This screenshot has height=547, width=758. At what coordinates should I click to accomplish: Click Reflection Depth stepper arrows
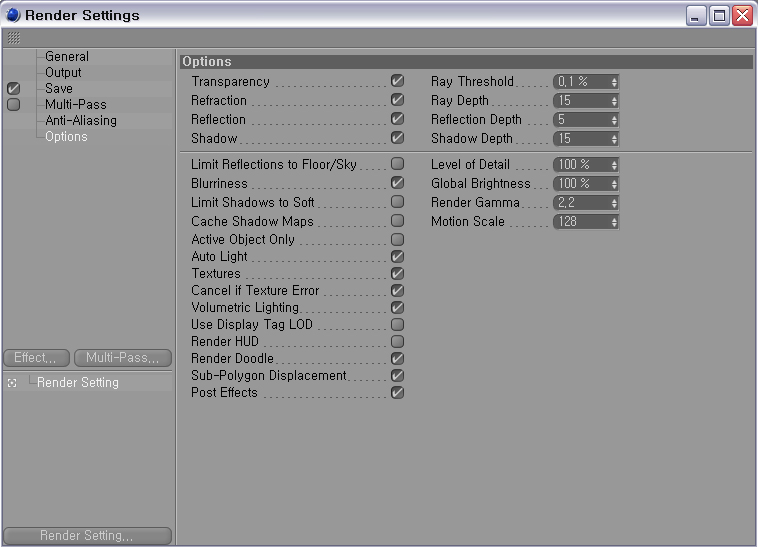click(614, 120)
